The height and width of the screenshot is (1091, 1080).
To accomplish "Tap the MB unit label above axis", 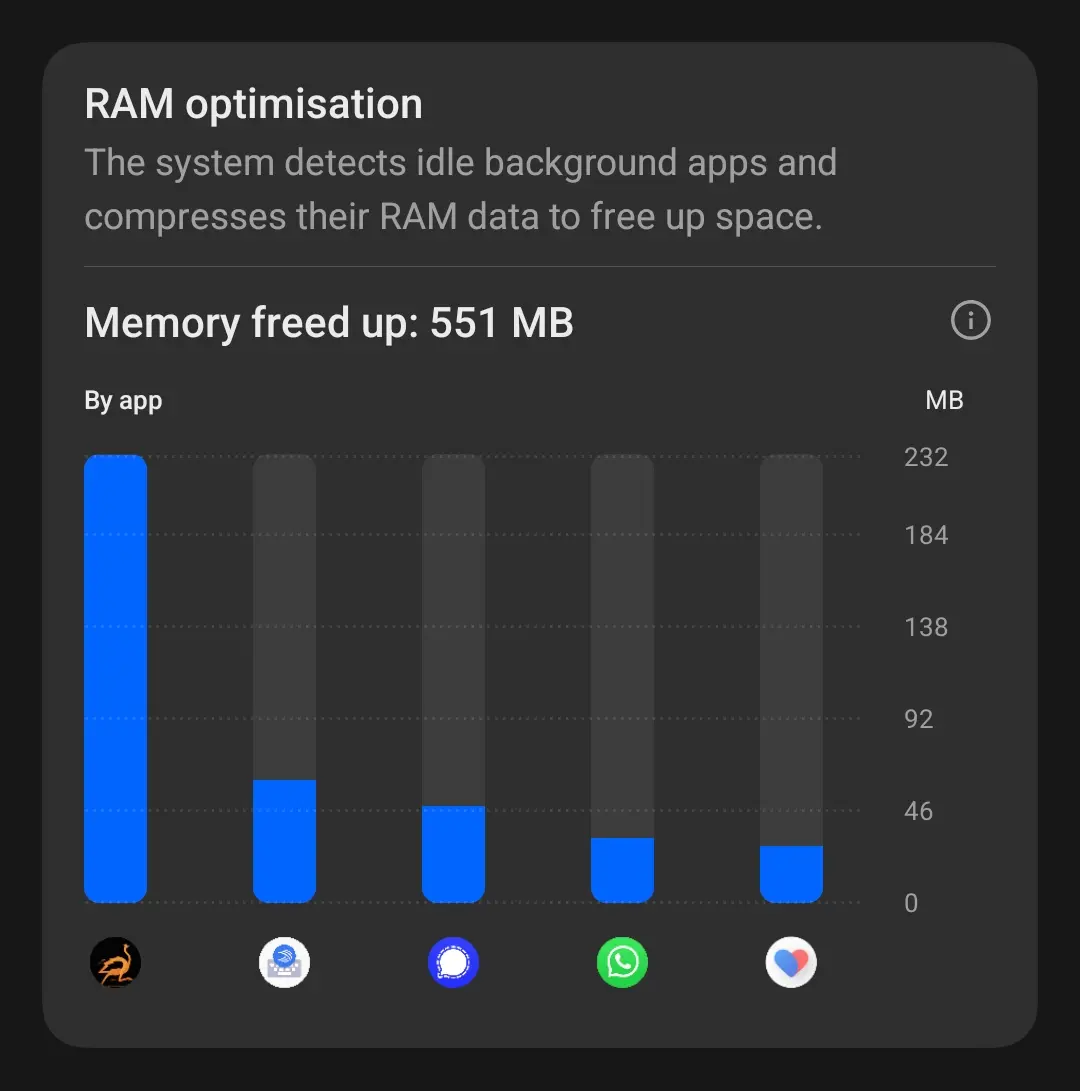I will (944, 401).
